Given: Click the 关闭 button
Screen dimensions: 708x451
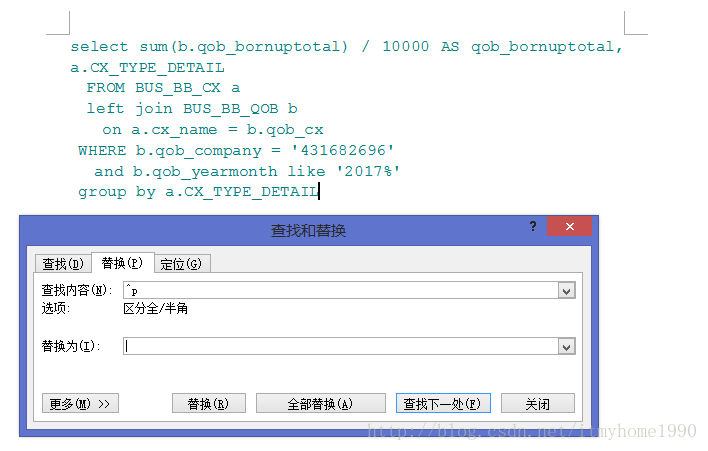Looking at the screenshot, I should (x=538, y=403).
